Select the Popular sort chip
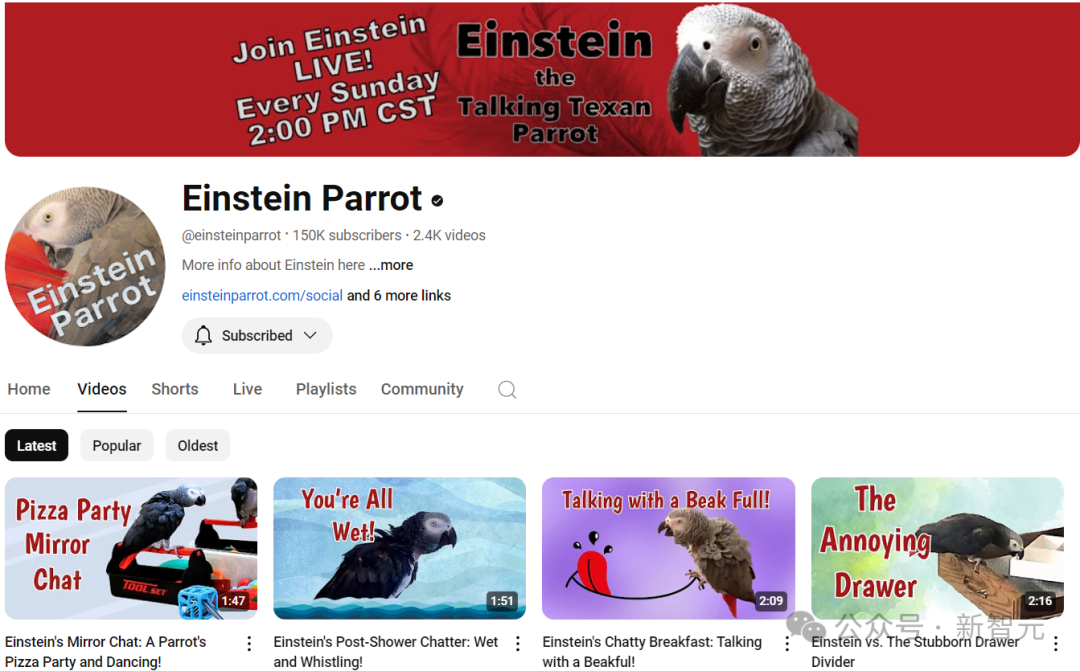Image resolution: width=1080 pixels, height=671 pixels. [x=116, y=446]
